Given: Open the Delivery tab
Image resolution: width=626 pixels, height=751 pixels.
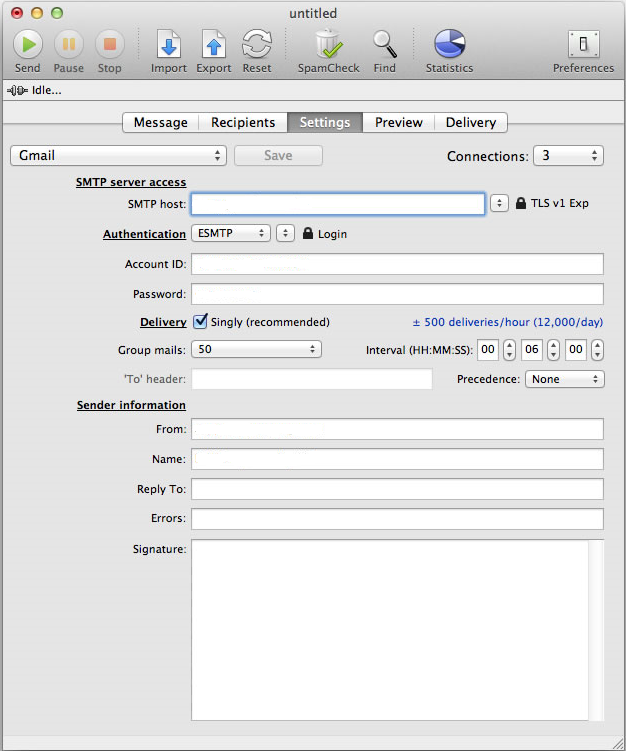Looking at the screenshot, I should click(470, 122).
